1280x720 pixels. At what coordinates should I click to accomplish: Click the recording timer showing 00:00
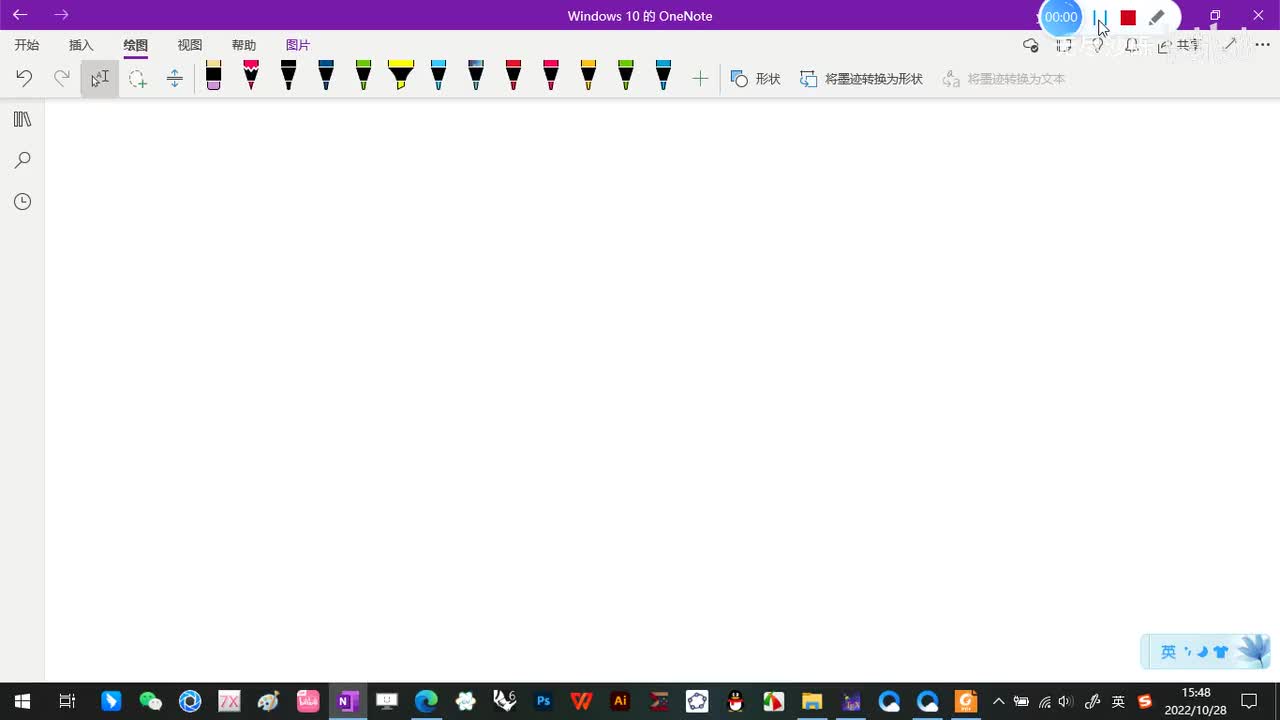coord(1061,17)
